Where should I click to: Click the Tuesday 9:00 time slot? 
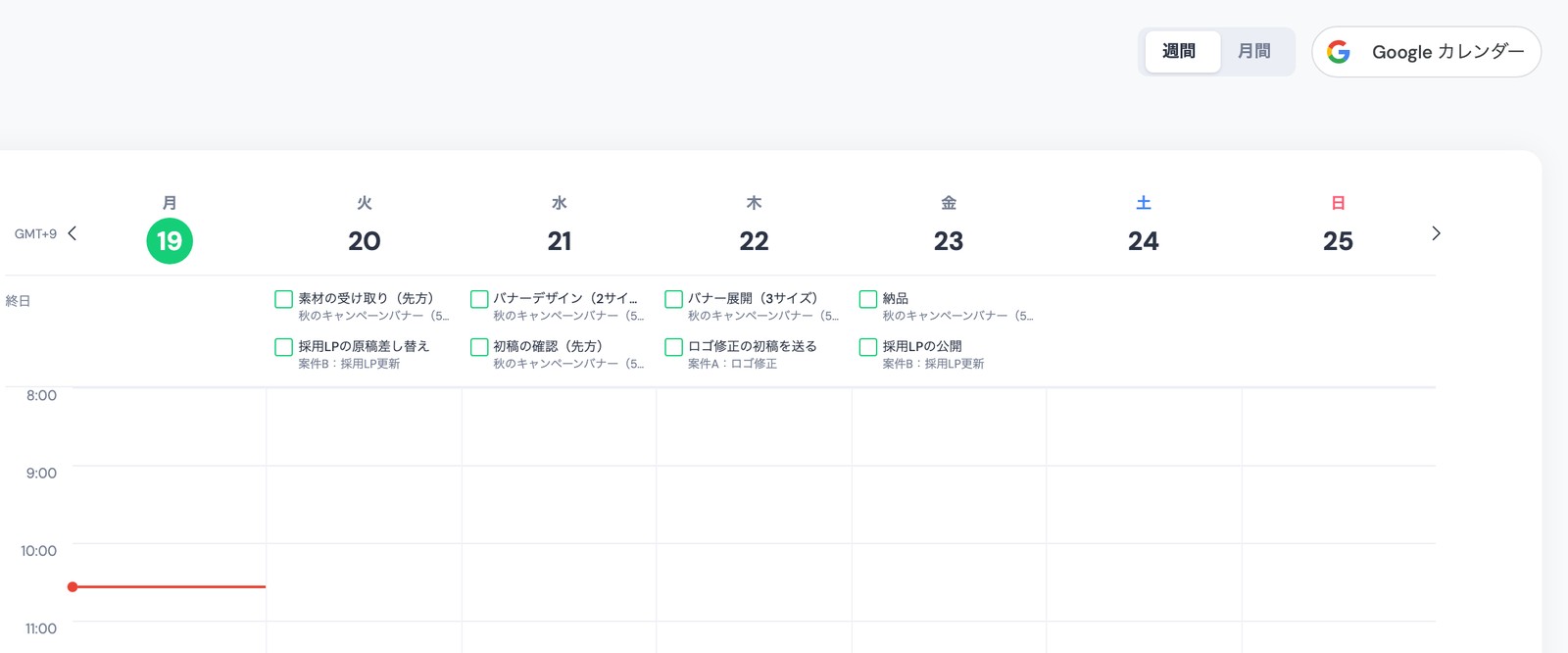[x=365, y=504]
